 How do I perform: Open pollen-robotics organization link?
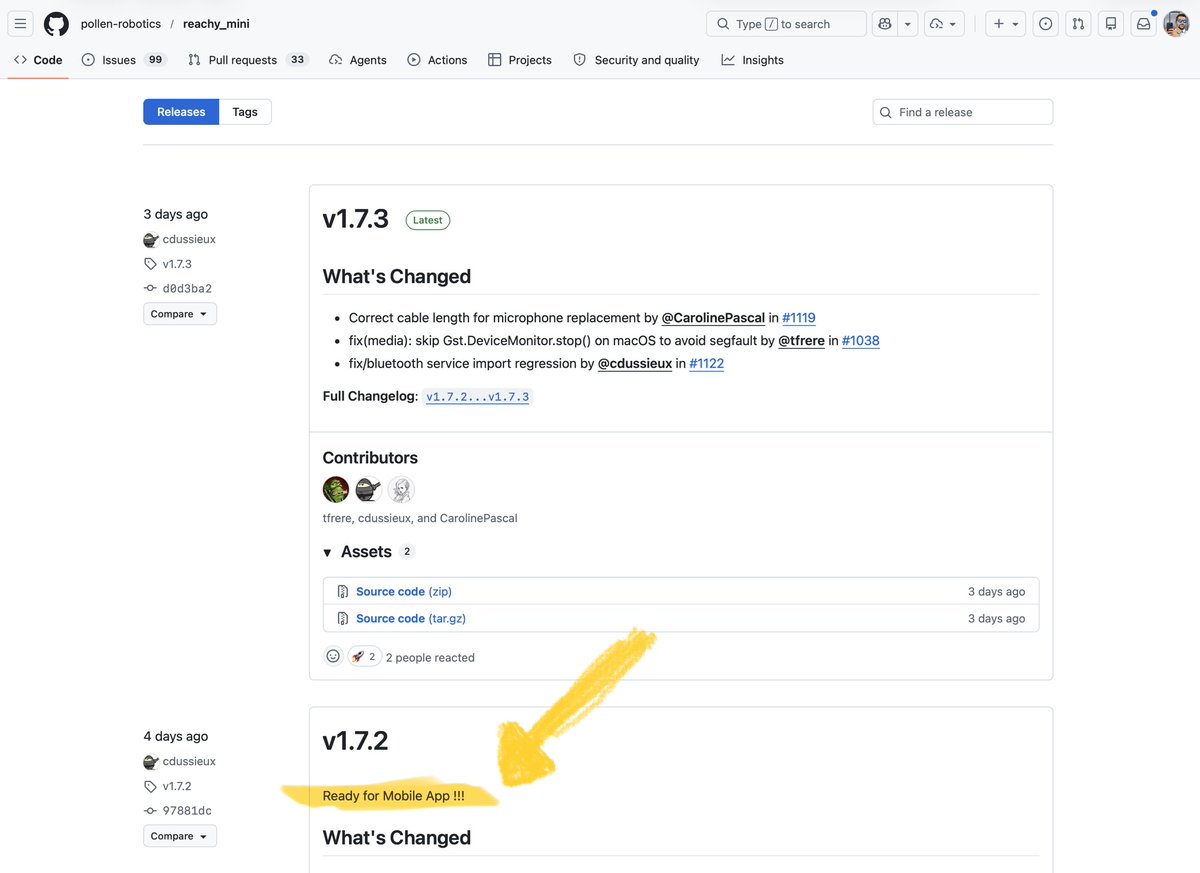[121, 24]
